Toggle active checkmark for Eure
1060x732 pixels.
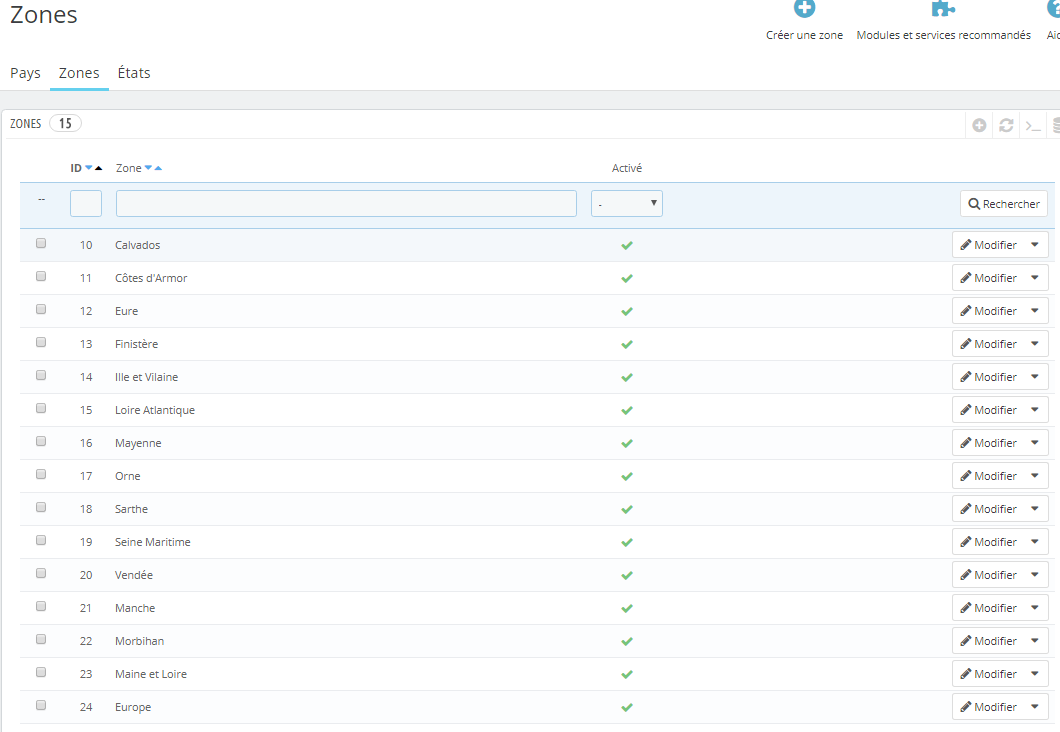coord(627,312)
